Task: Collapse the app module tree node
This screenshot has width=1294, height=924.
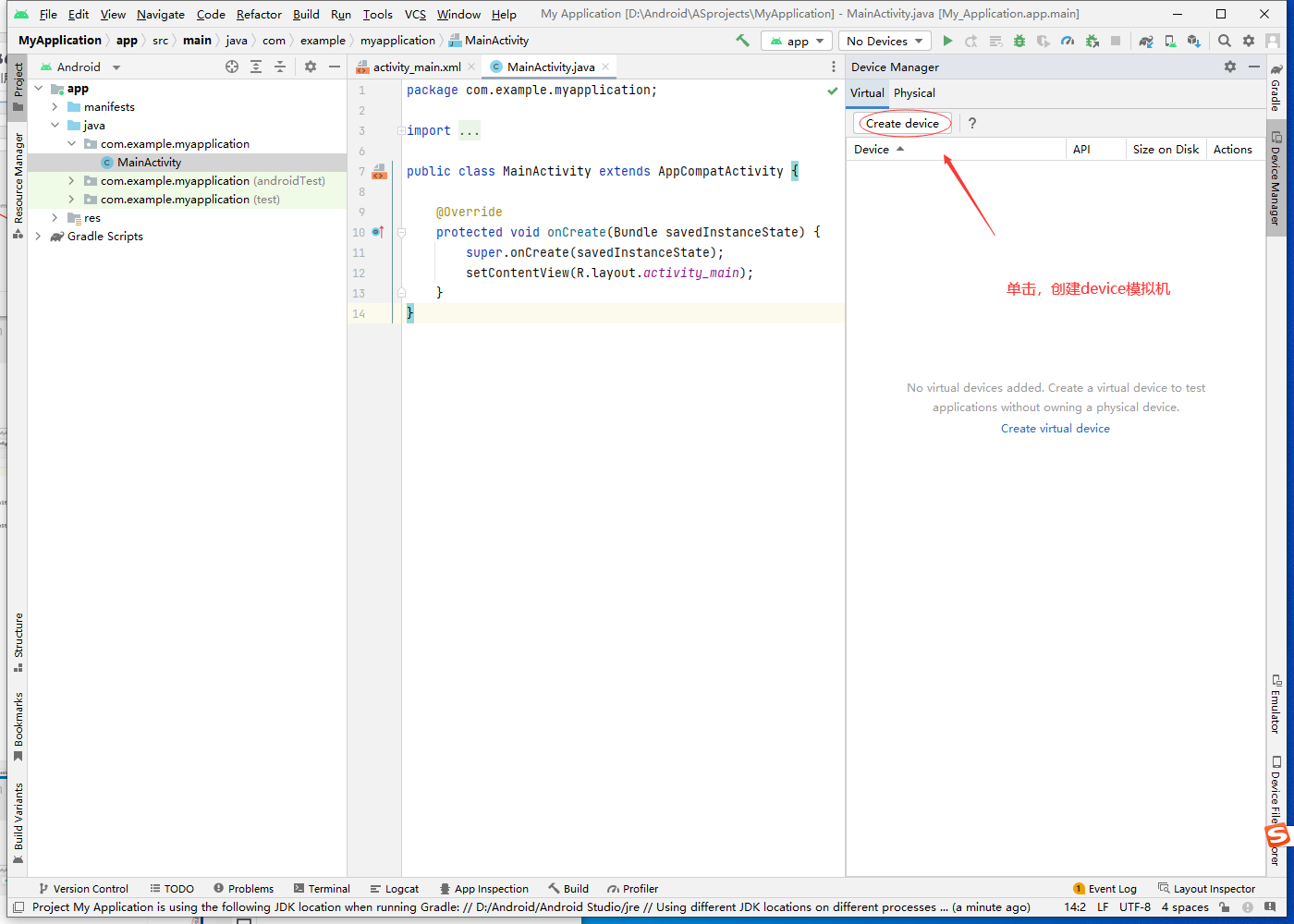Action: pos(39,89)
